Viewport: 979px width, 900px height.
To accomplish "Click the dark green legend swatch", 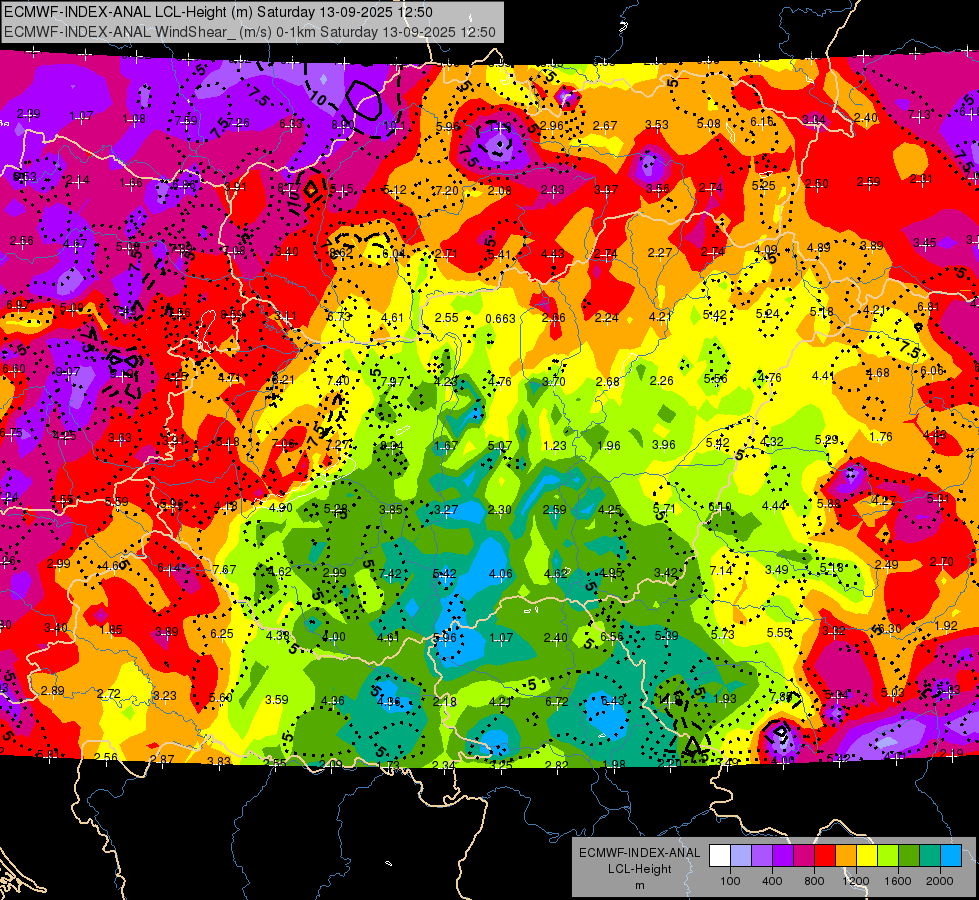I will tap(909, 855).
